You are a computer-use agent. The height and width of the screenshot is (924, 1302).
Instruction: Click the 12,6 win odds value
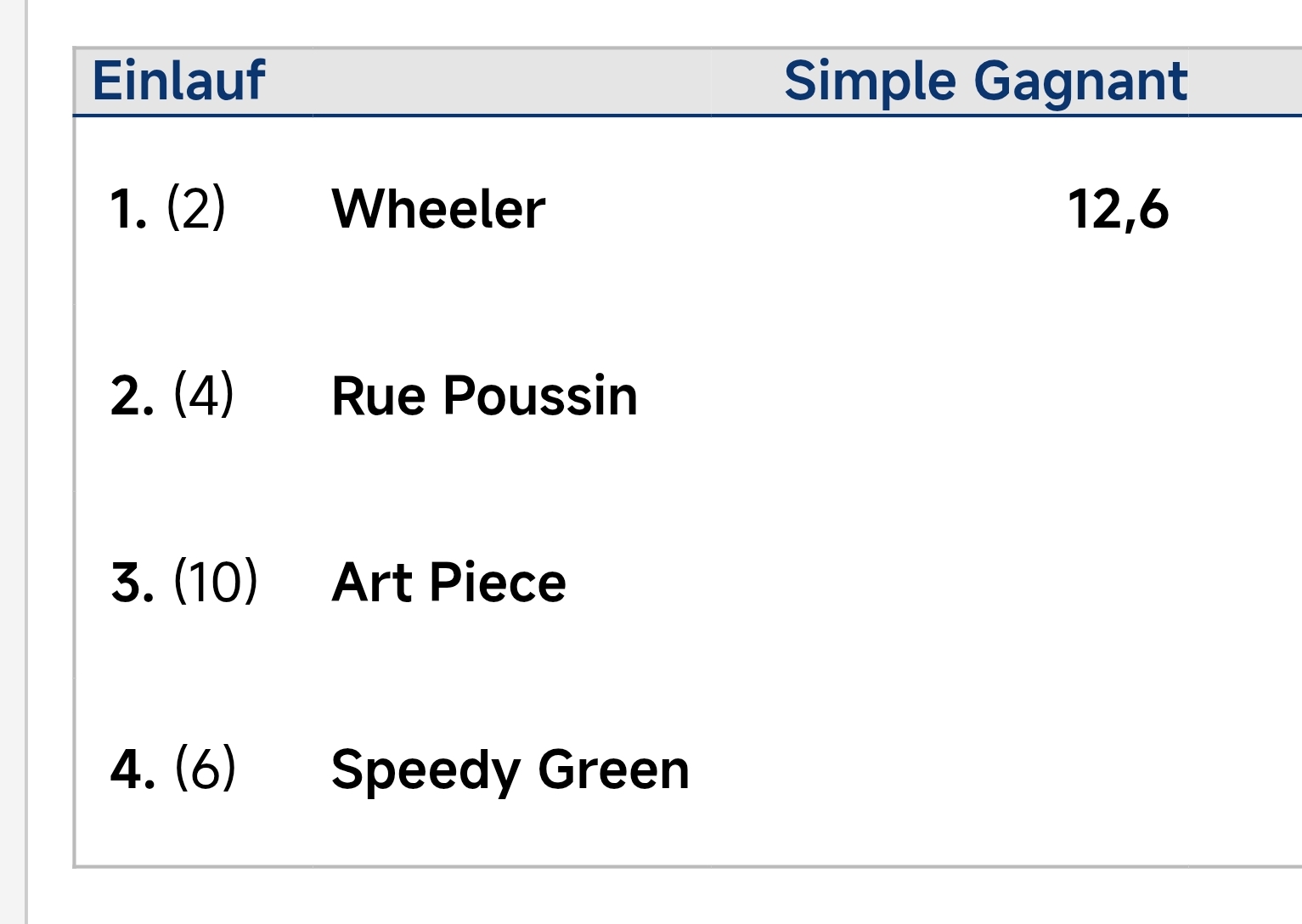pos(1118,209)
